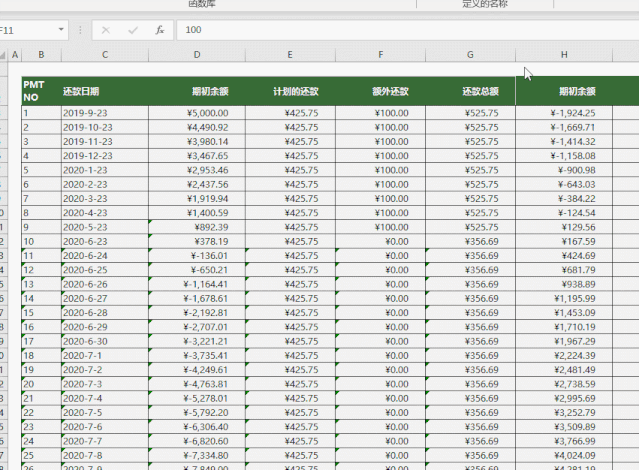This screenshot has height=470, width=639.
Task: Select cell with ¥378.19
Action: pyautogui.click(x=197, y=241)
